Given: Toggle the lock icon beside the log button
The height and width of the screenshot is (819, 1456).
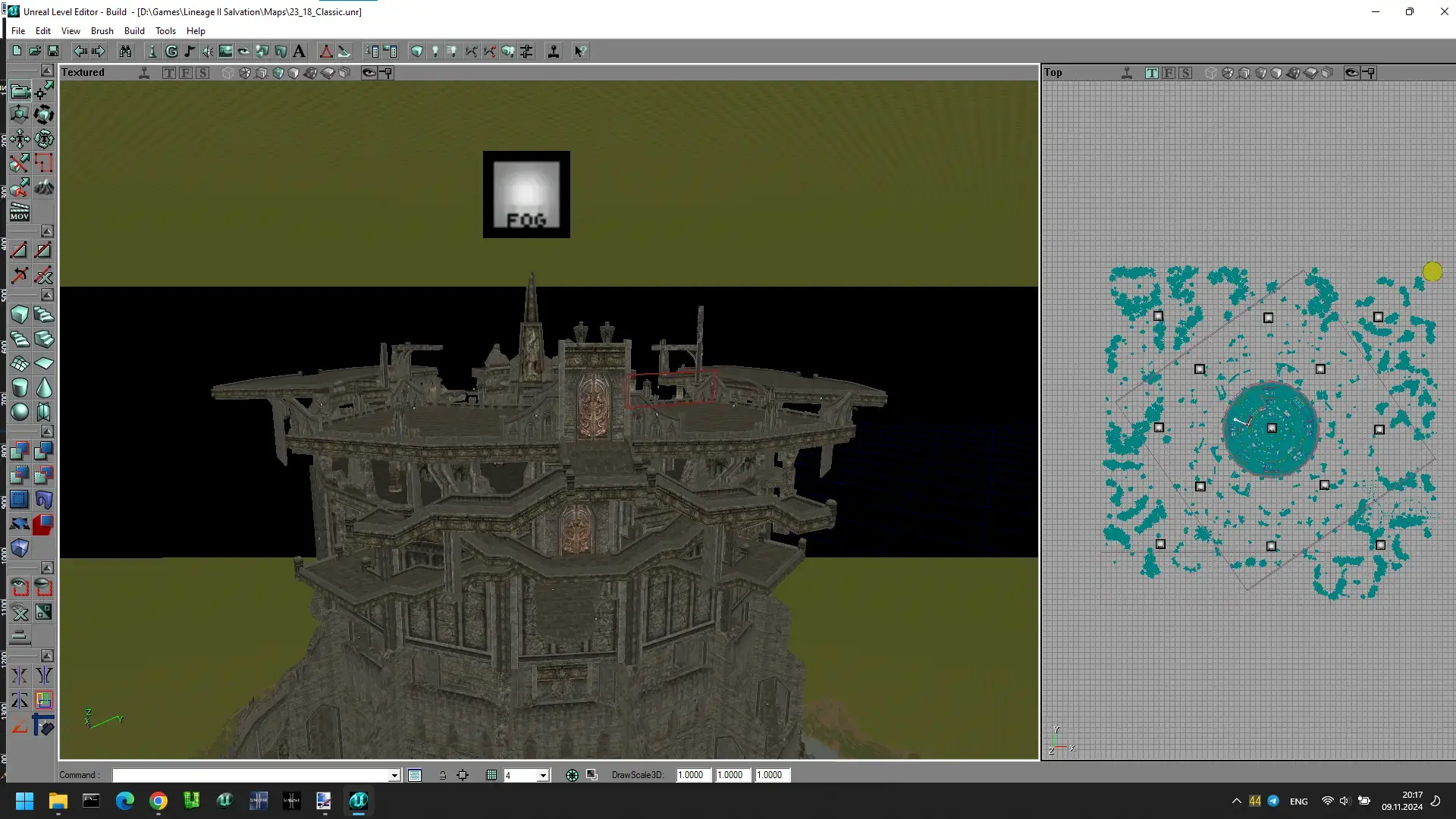Looking at the screenshot, I should click(442, 775).
